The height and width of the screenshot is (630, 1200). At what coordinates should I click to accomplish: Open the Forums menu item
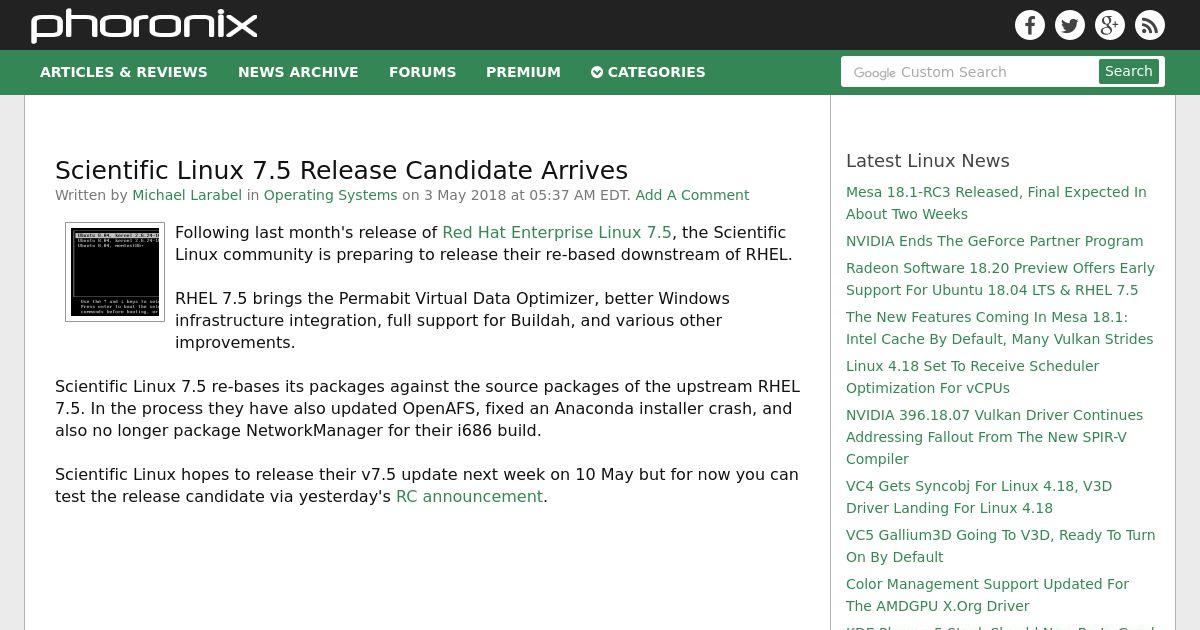(x=422, y=72)
